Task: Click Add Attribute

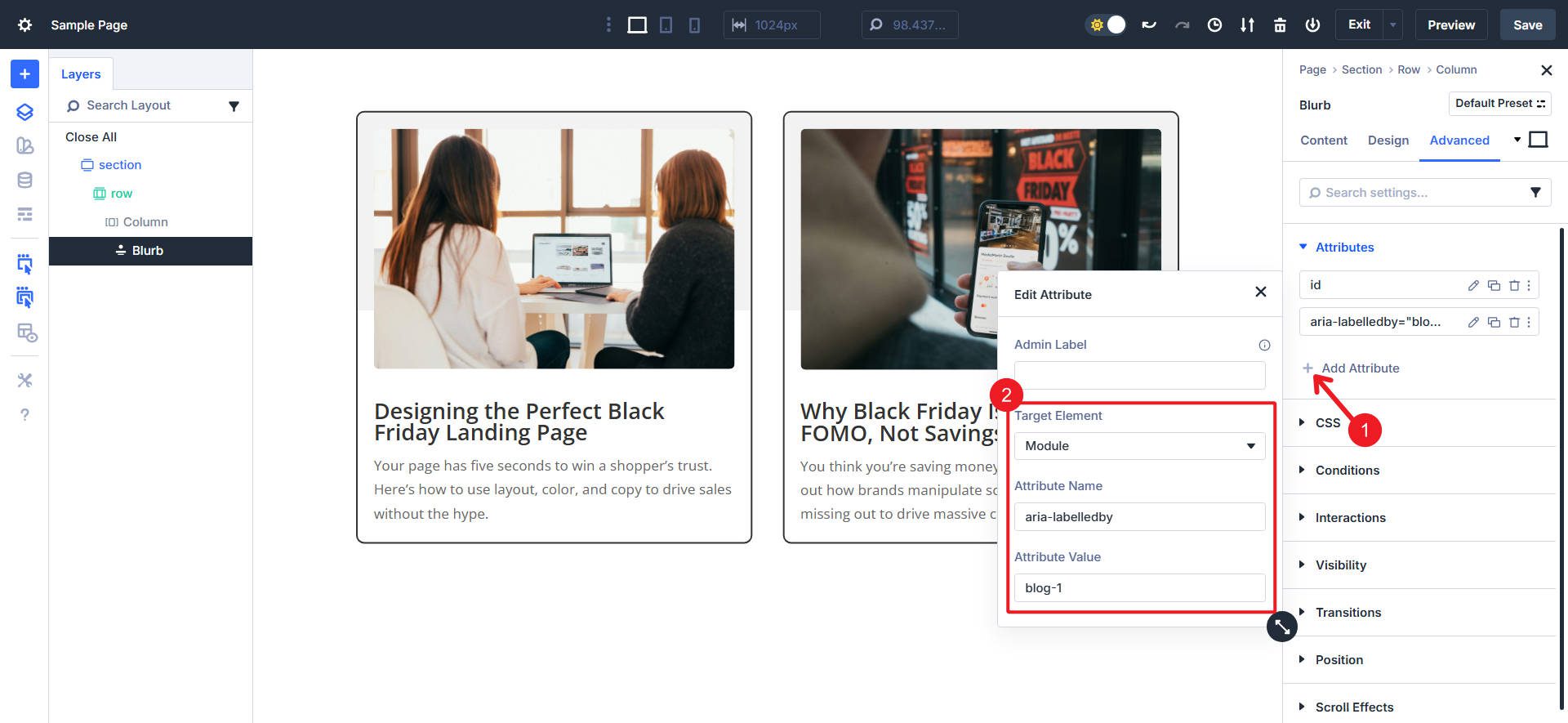Action: pyautogui.click(x=1351, y=368)
